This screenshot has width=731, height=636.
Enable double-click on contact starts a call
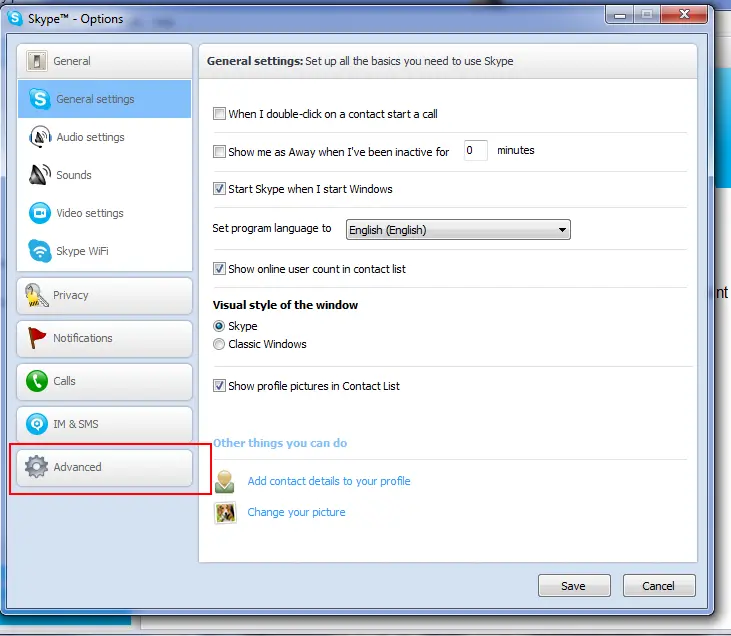pos(219,114)
